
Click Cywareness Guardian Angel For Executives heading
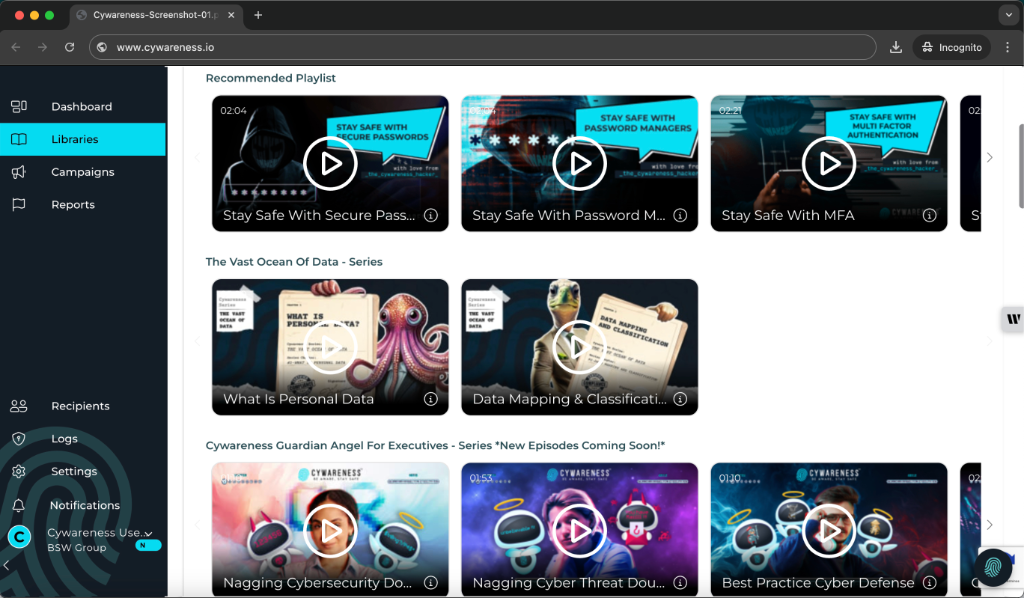click(435, 445)
